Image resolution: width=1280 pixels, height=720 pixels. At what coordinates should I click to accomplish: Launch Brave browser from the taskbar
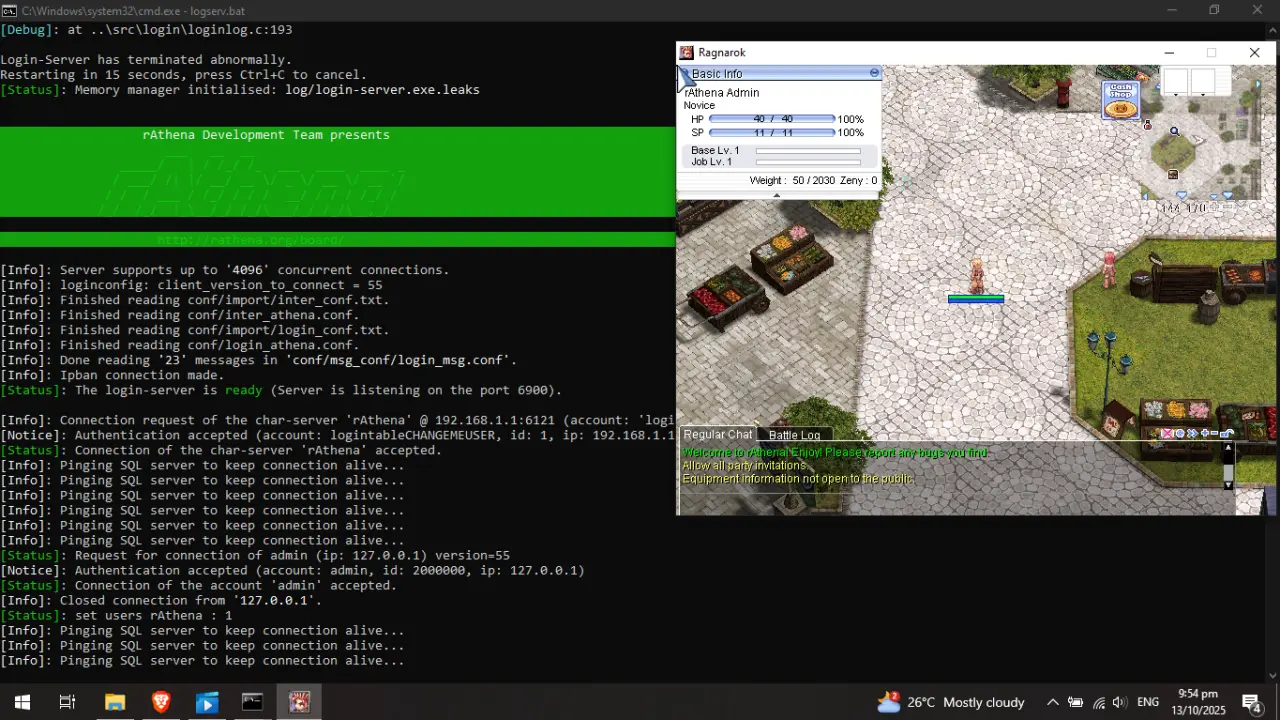[160, 702]
